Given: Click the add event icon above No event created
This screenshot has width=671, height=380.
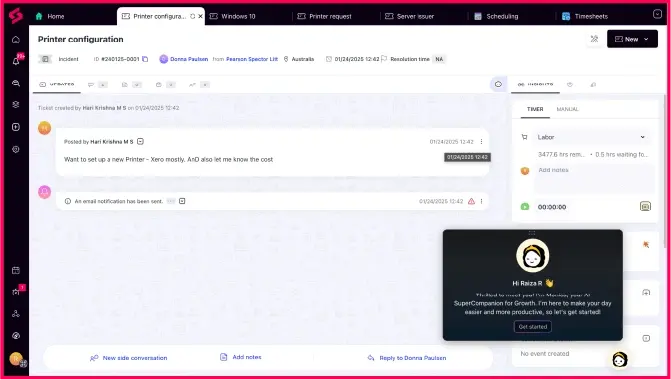Looking at the screenshot, I should [646, 338].
